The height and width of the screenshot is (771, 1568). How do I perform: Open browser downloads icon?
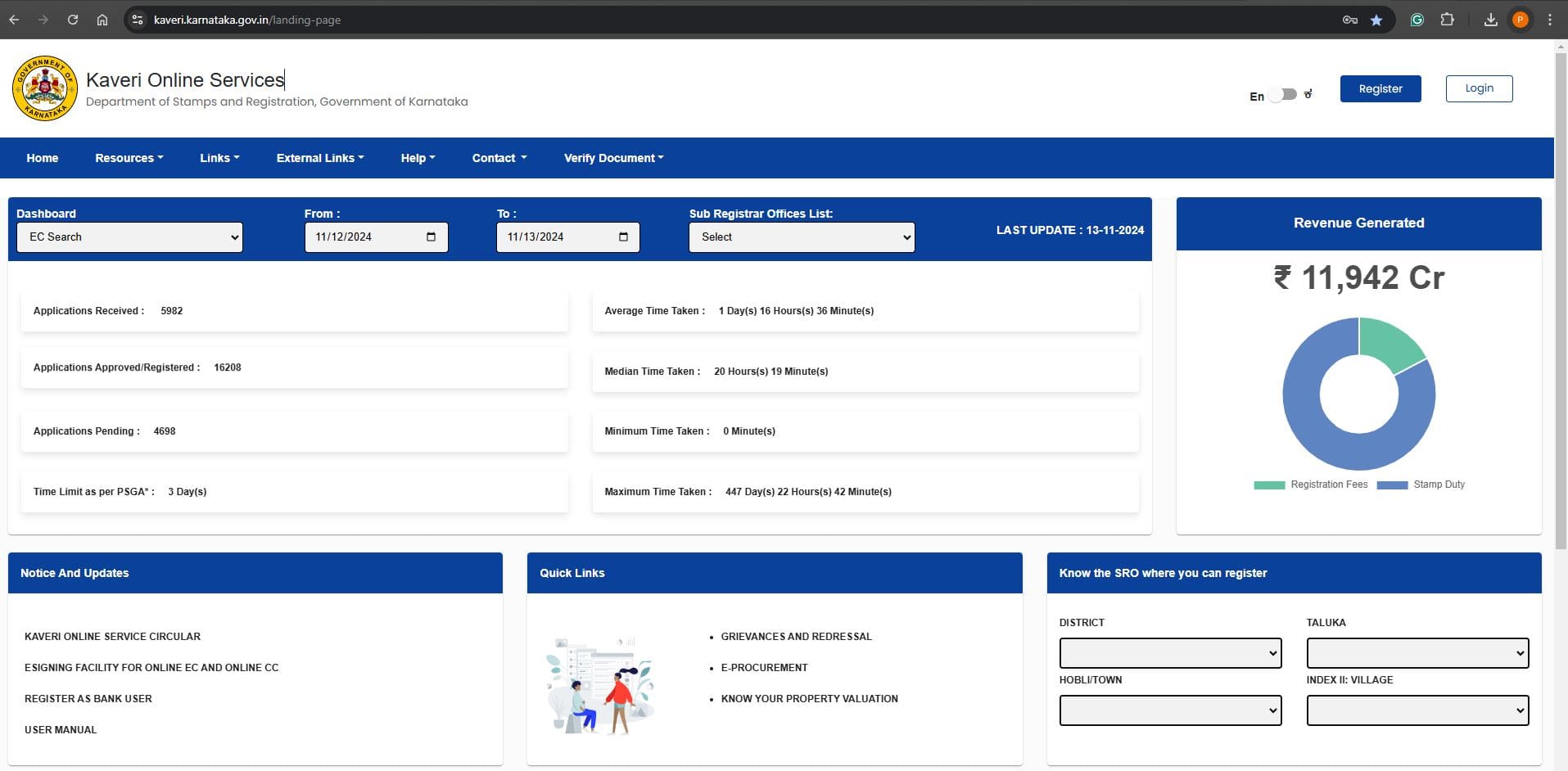coord(1490,20)
